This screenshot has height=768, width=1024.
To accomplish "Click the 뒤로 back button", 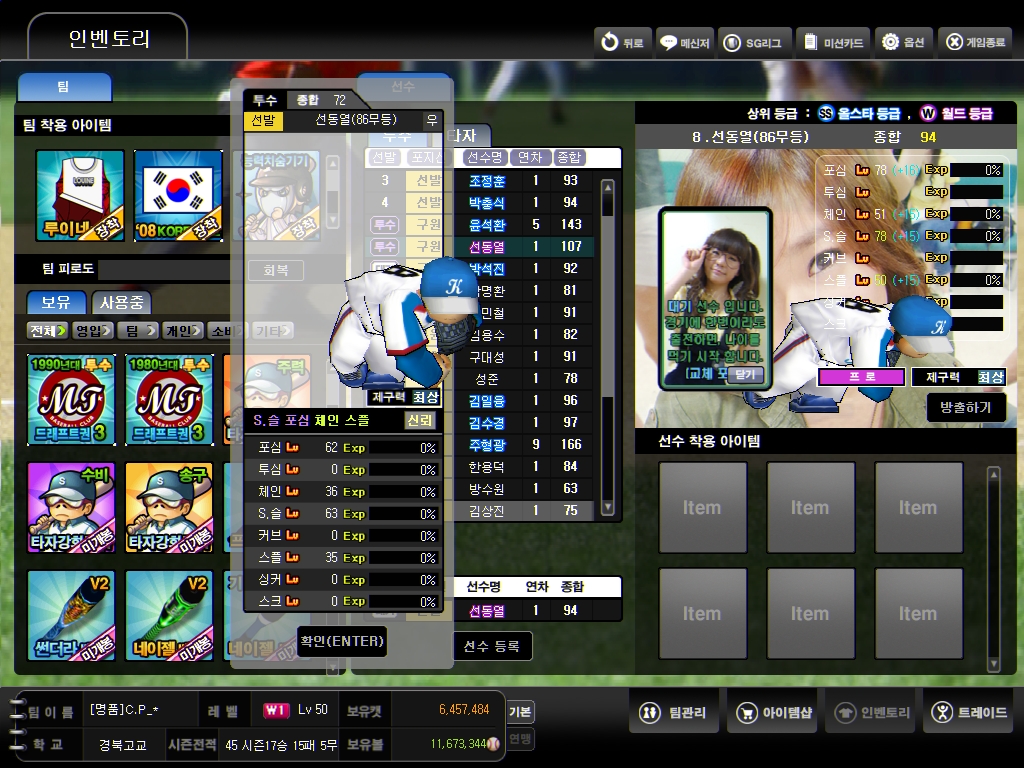I will tap(622, 42).
